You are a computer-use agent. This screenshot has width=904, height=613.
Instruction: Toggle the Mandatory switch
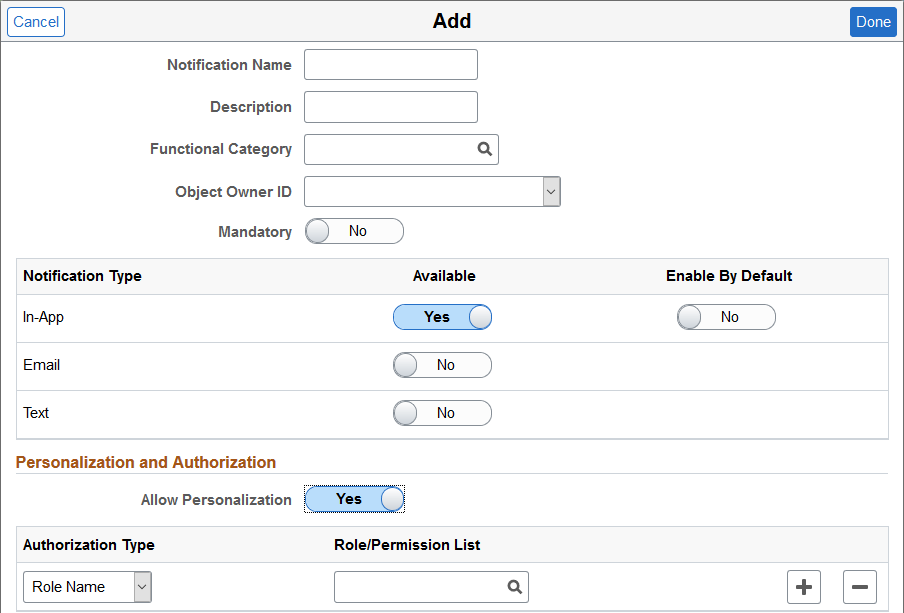[x=354, y=231]
